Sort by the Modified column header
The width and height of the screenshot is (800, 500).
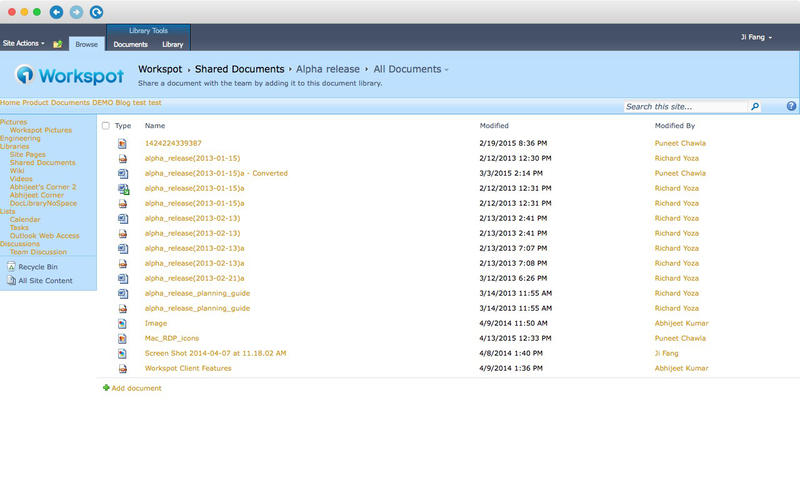tap(494, 126)
